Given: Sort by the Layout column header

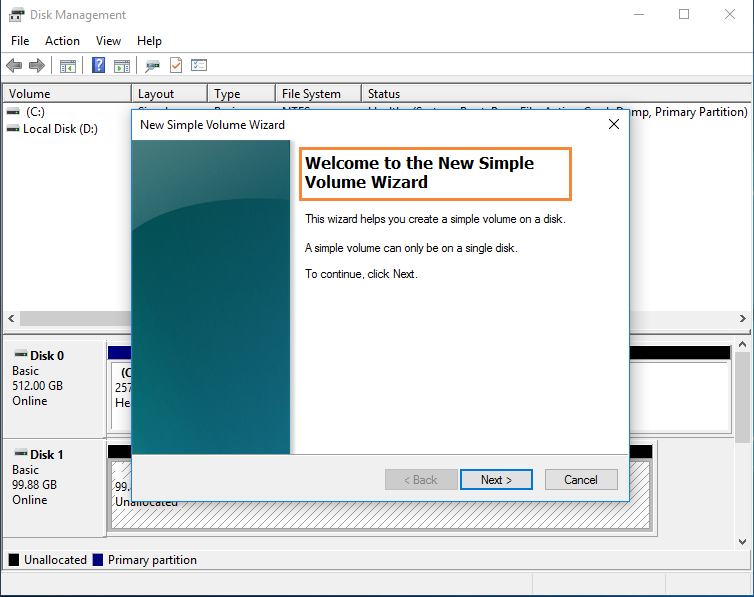Looking at the screenshot, I should tap(170, 93).
